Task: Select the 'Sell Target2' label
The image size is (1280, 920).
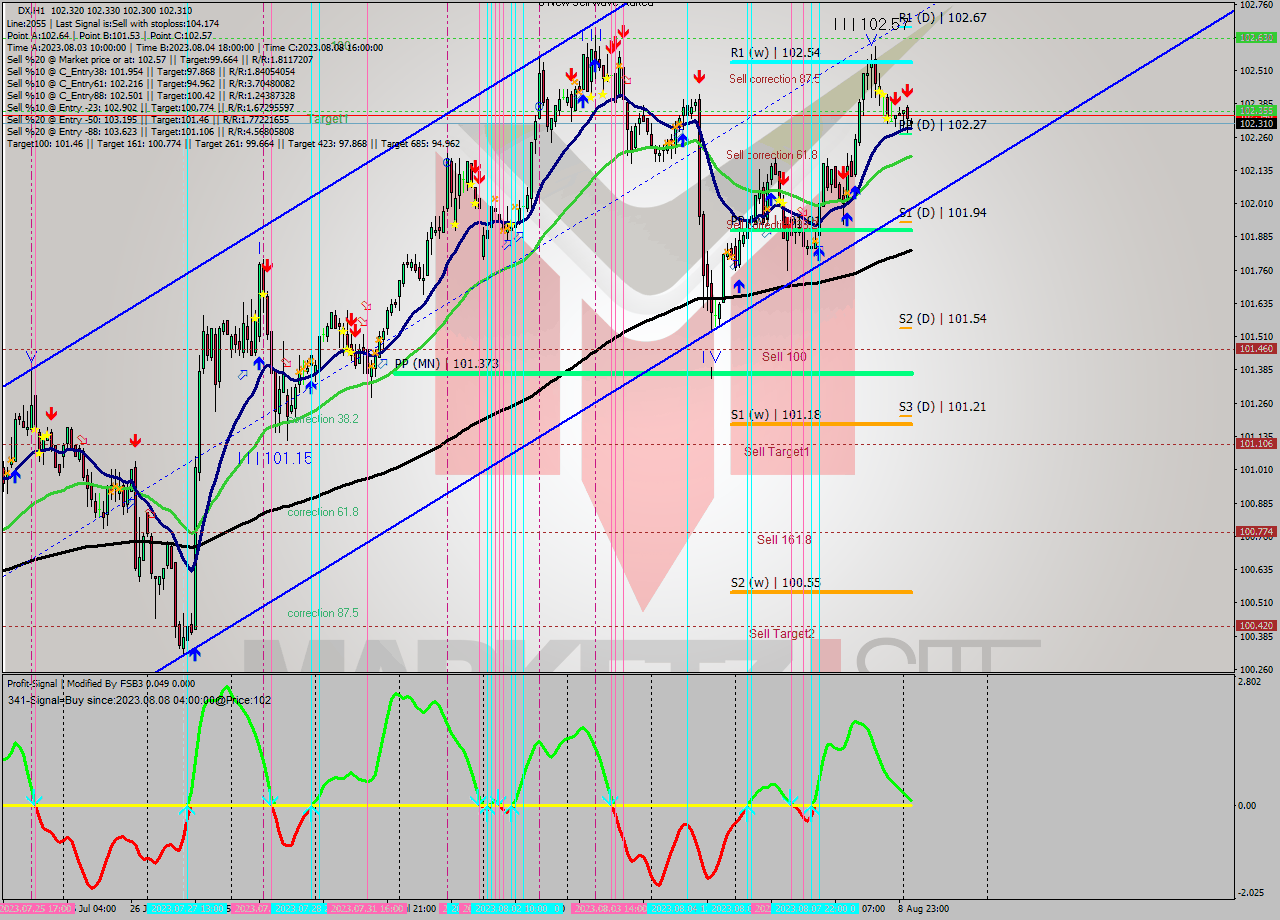Action: (782, 634)
